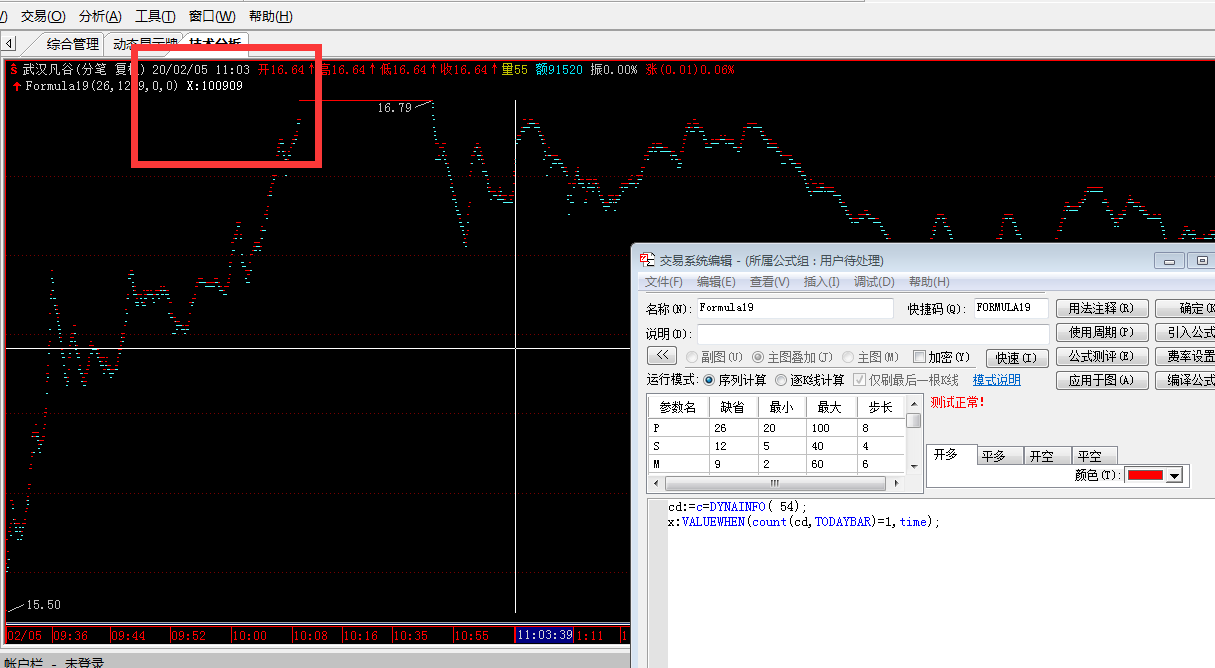The height and width of the screenshot is (668, 1215).
Task: Click the 使用周期(P) button
Action: point(1101,333)
